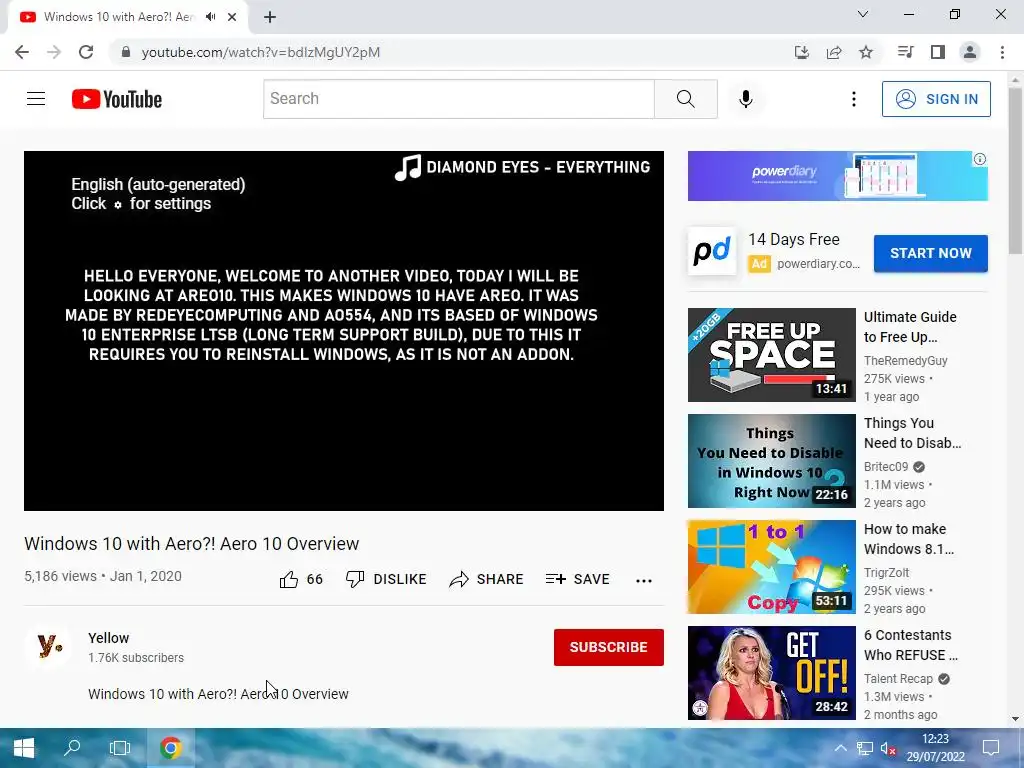Image resolution: width=1024 pixels, height=768 pixels.
Task: Go back with browser back arrow
Action: tap(22, 52)
